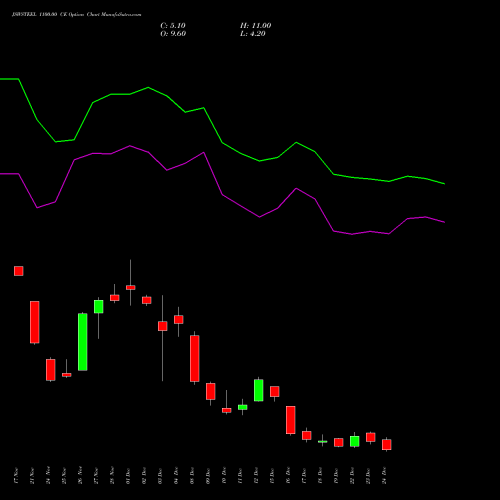Screen dimensions: 500x500
Task: Select the red candle above 08 Dec
Action: [x=195, y=358]
